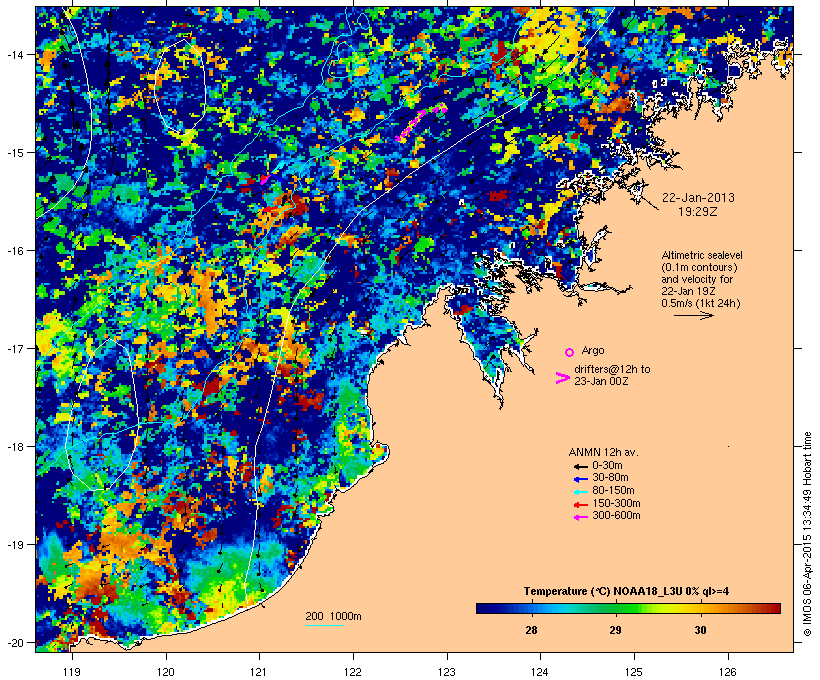Click the date label 22-Jan-2013
This screenshot has width=820, height=680.
click(698, 198)
